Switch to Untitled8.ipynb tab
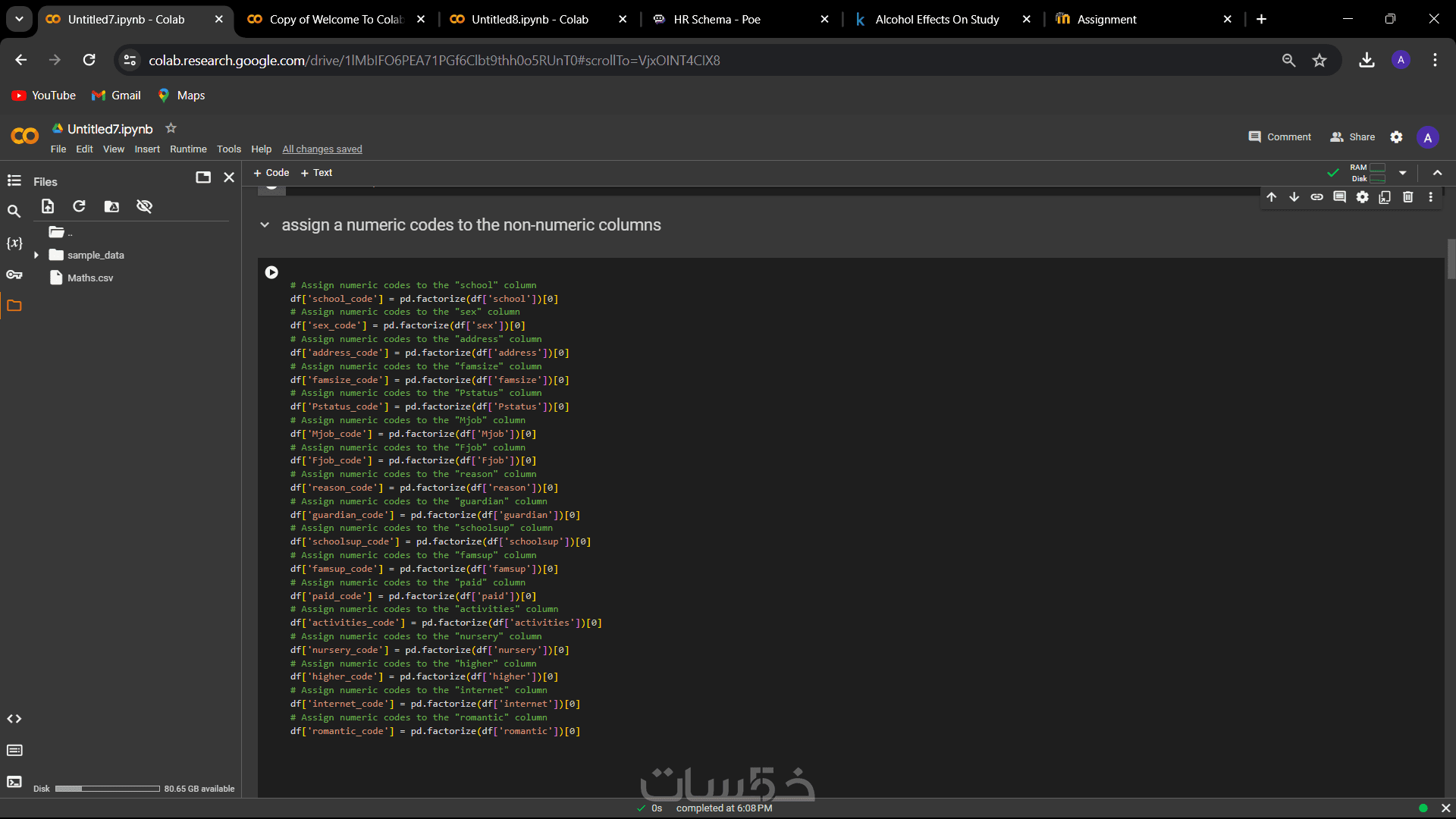The width and height of the screenshot is (1456, 819). (x=529, y=19)
